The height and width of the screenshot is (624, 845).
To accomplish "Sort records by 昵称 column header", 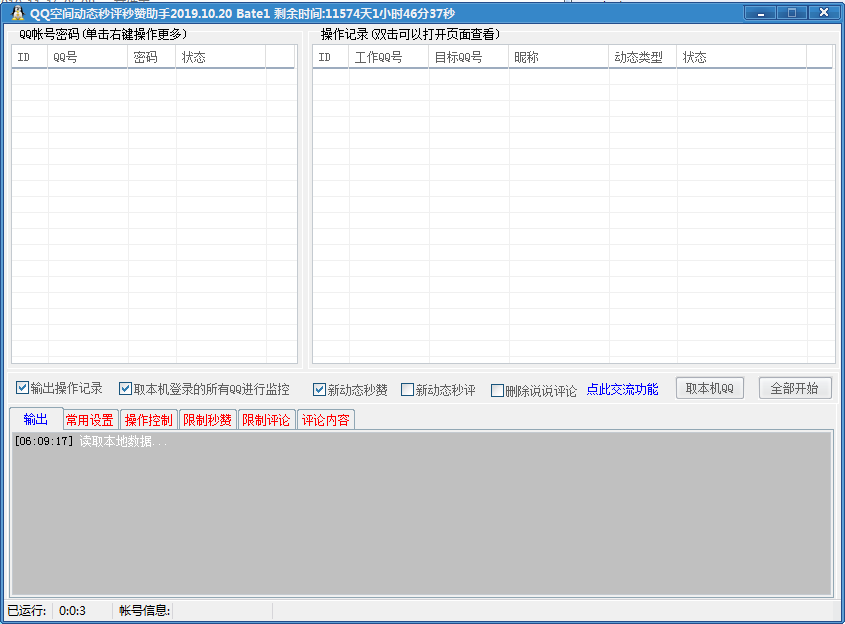I will pyautogui.click(x=559, y=57).
